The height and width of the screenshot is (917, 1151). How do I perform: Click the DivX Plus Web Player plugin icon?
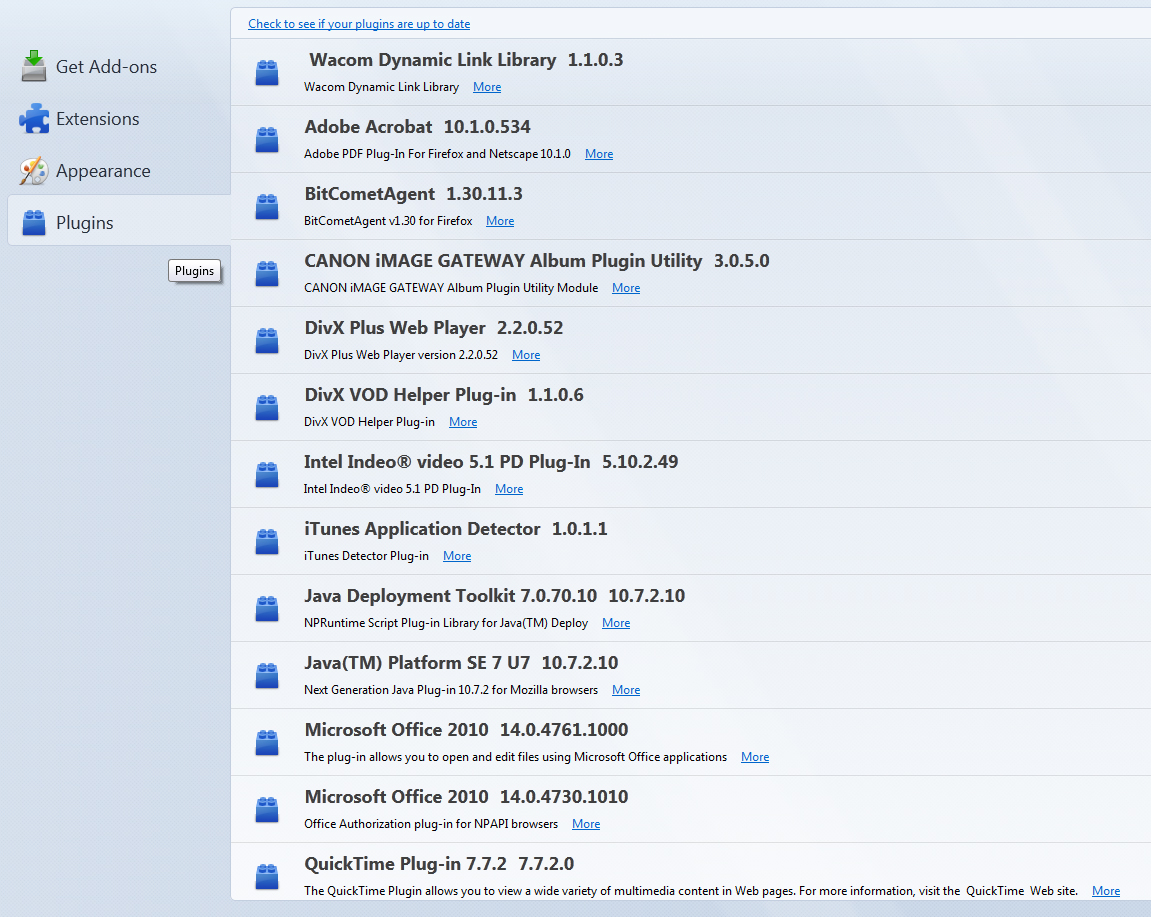tap(266, 341)
